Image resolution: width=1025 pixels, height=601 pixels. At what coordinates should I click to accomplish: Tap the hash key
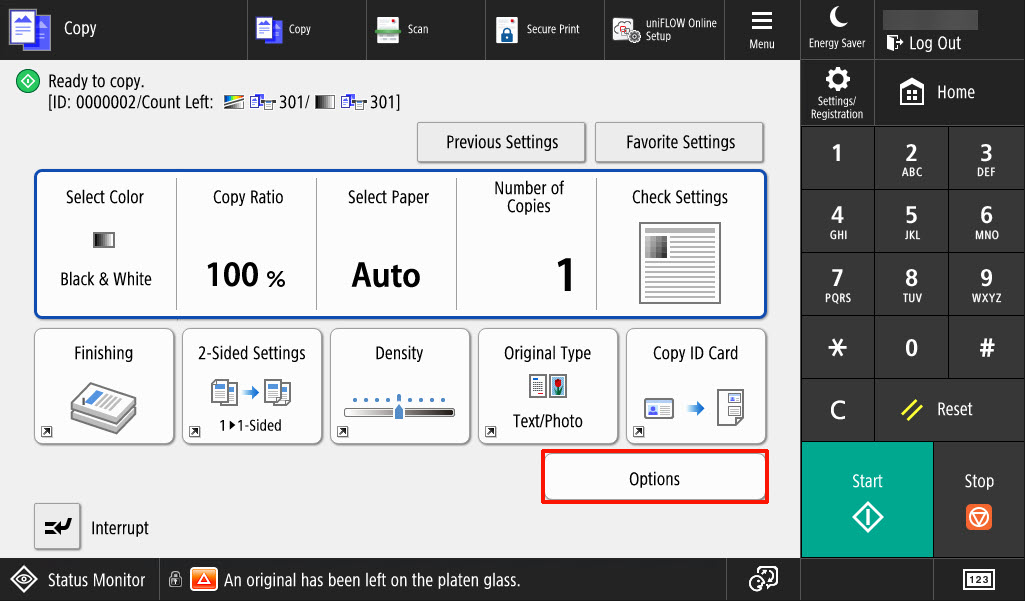pos(986,347)
